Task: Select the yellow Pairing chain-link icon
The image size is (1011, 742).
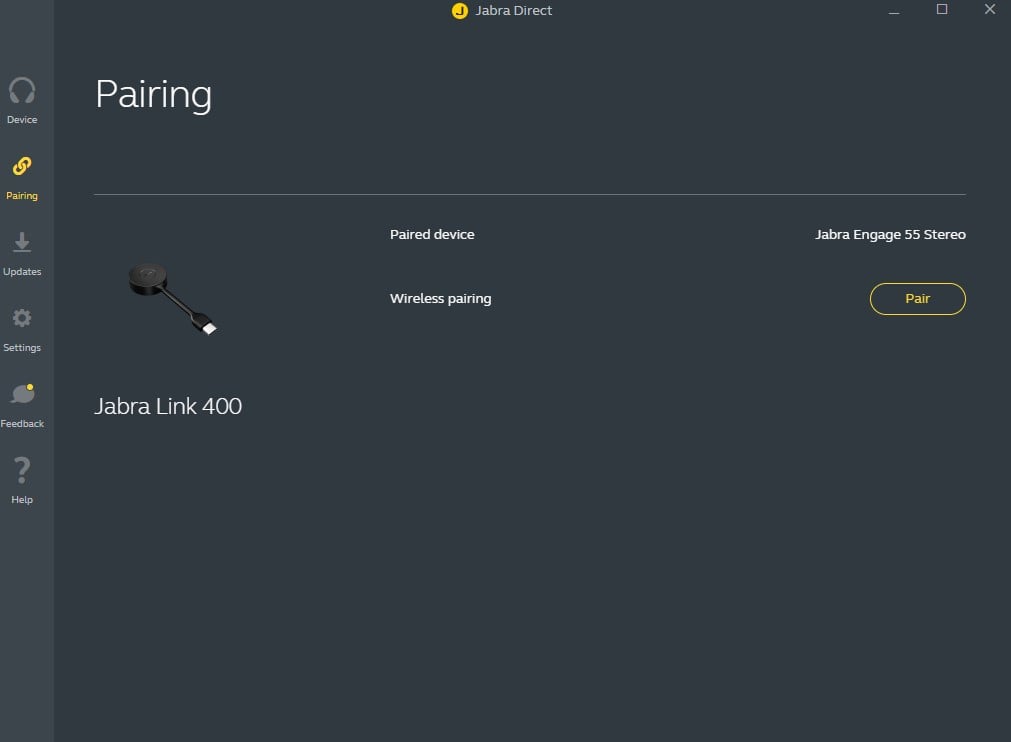Action: coord(22,166)
